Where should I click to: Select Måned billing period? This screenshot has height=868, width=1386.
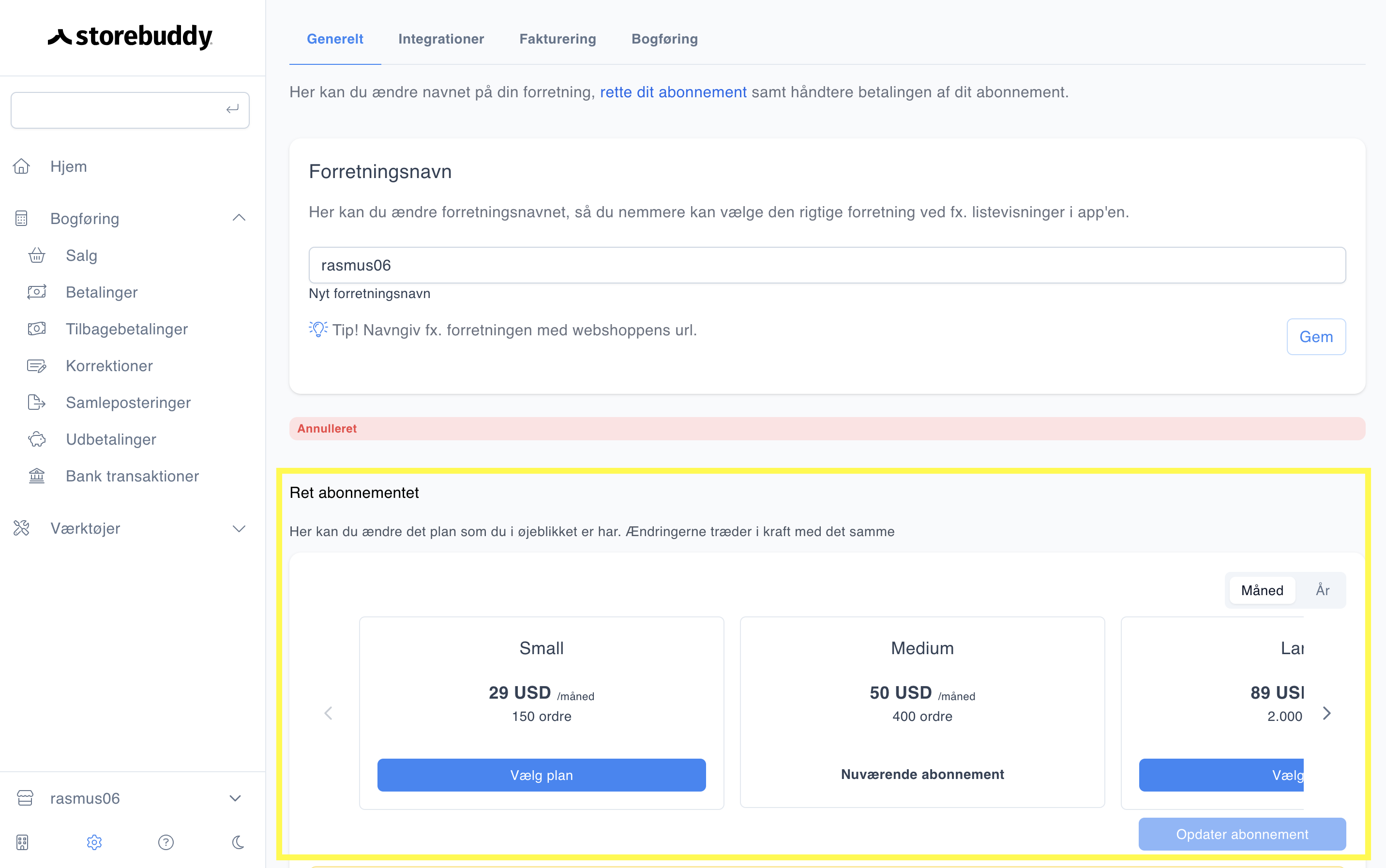click(x=1262, y=590)
